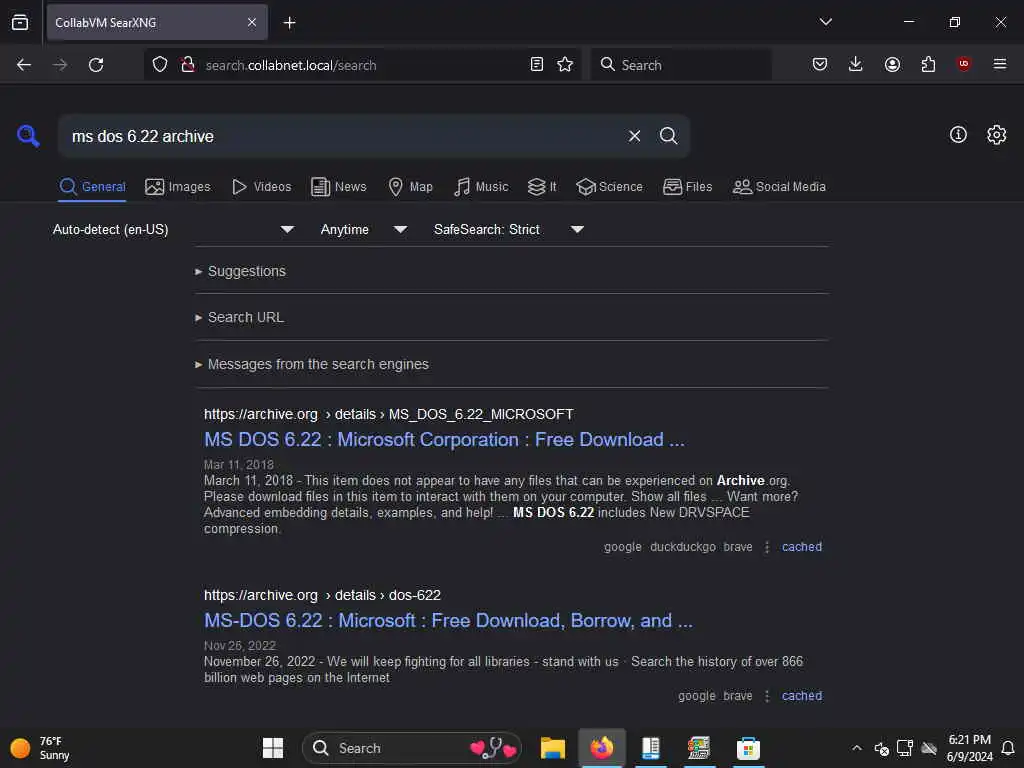The width and height of the screenshot is (1024, 768).
Task: Open uBlock Origin extension icon
Action: pyautogui.click(x=963, y=63)
